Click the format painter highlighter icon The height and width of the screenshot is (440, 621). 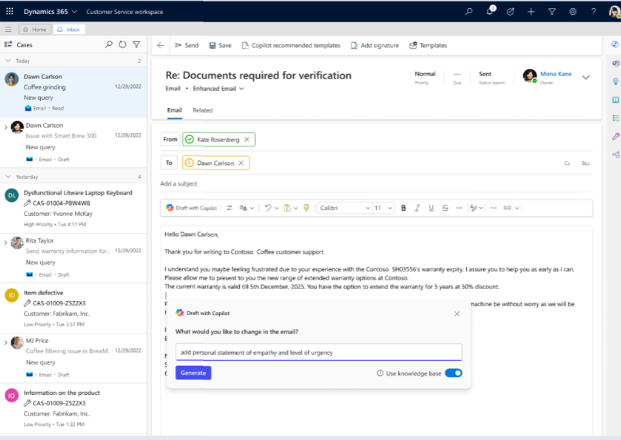[306, 208]
